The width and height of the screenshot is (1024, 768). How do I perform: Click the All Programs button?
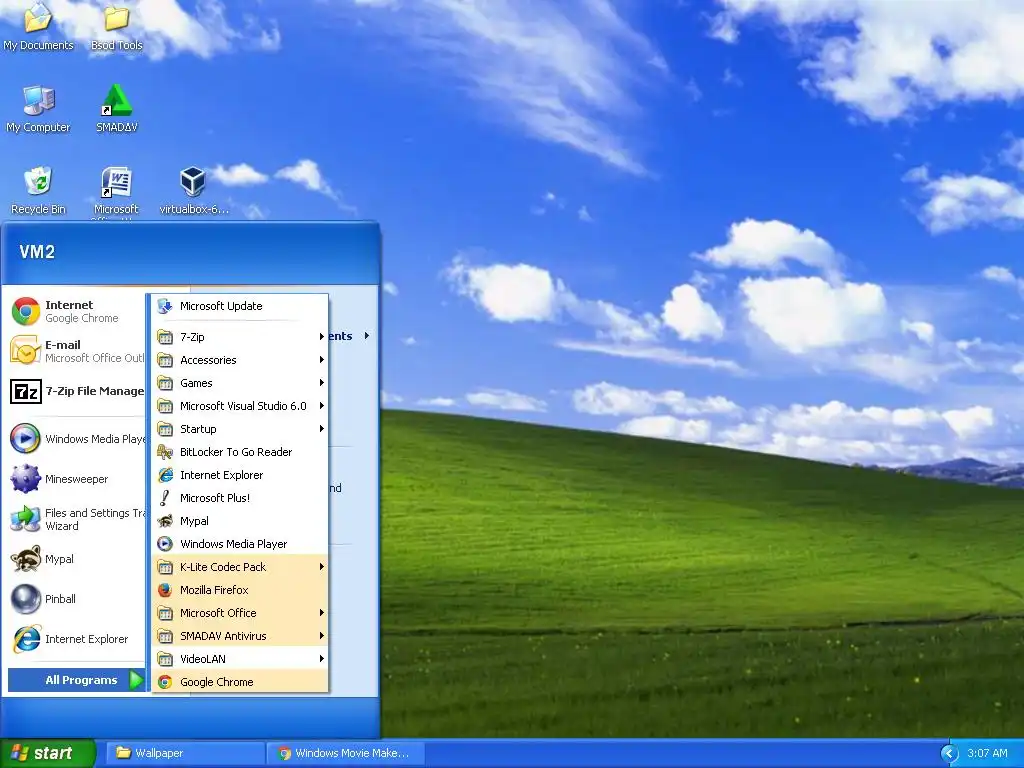[x=76, y=680]
